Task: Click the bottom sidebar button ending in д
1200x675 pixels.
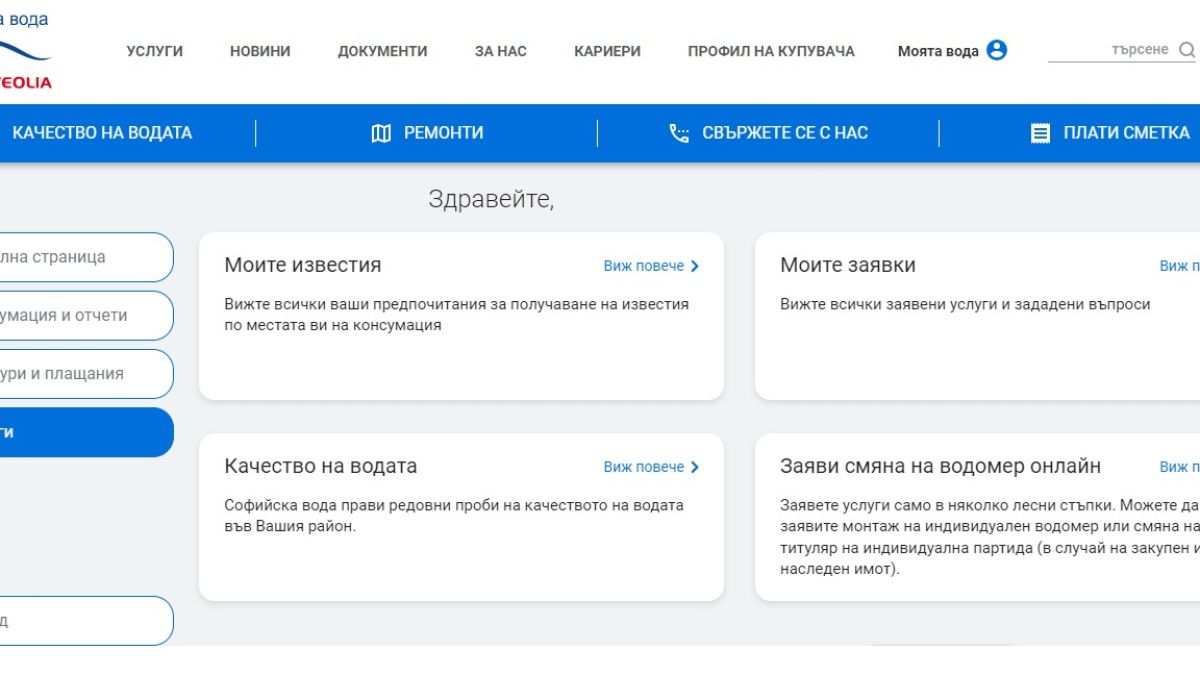Action: tap(86, 621)
